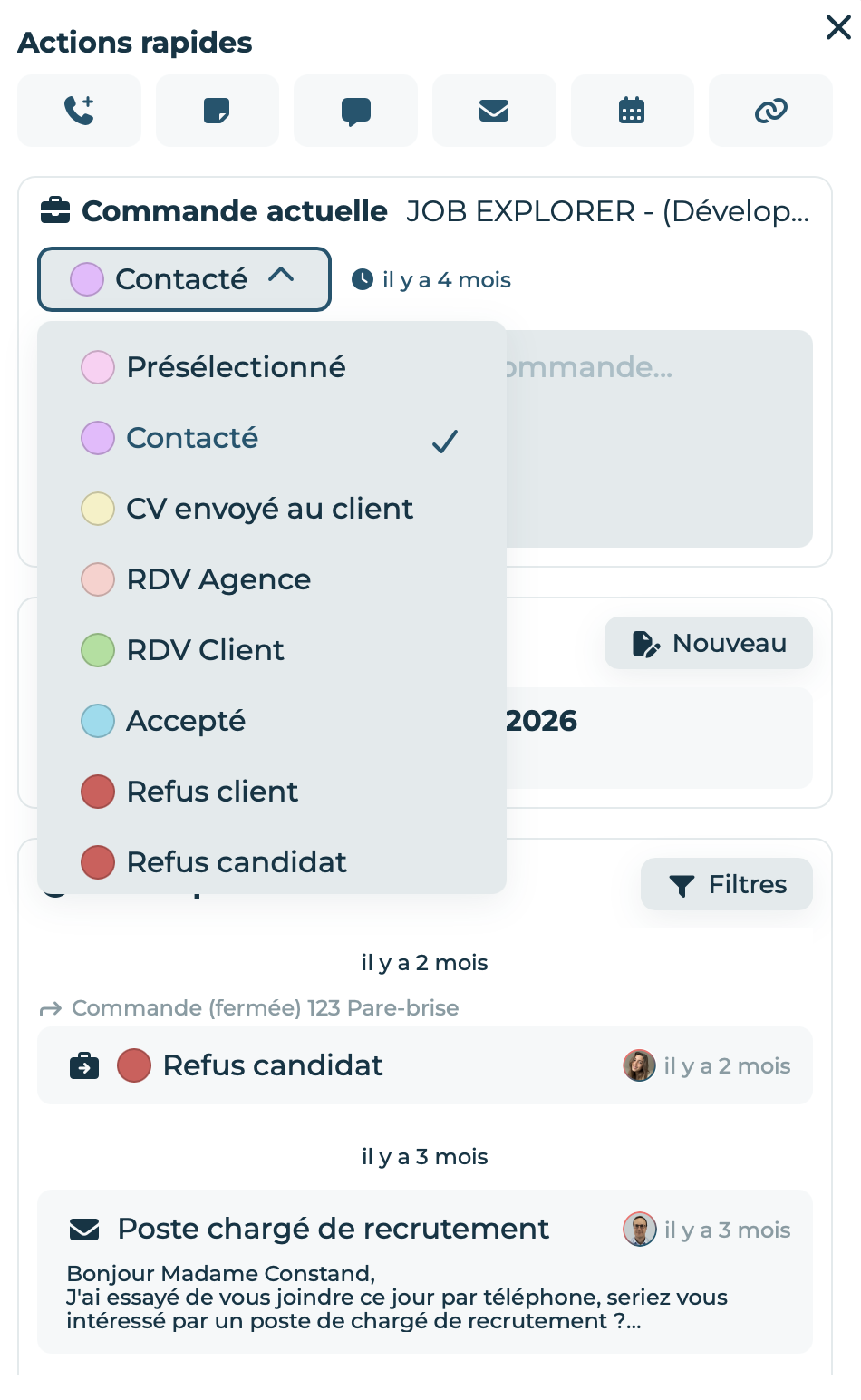Click the briefcase arrow icon on Refus candidat entry
Viewport: 861px width, 1400px height.
point(84,1065)
